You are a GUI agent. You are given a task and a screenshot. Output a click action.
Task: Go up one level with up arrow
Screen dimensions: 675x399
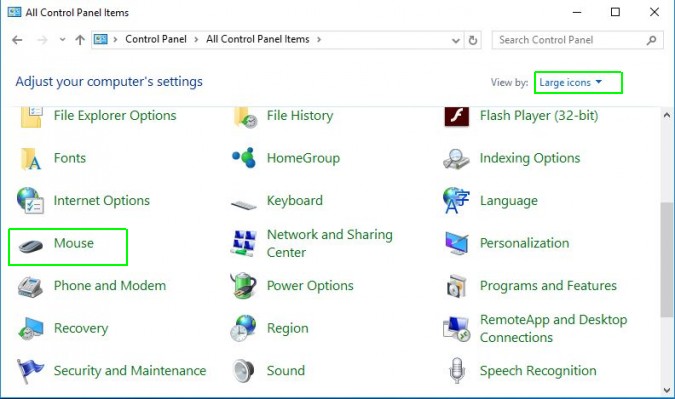coord(80,40)
